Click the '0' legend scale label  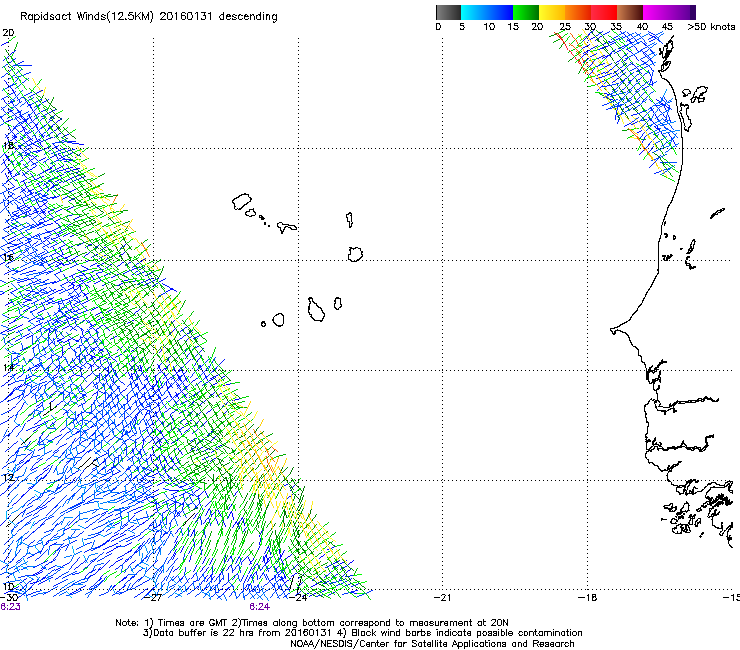click(x=438, y=27)
